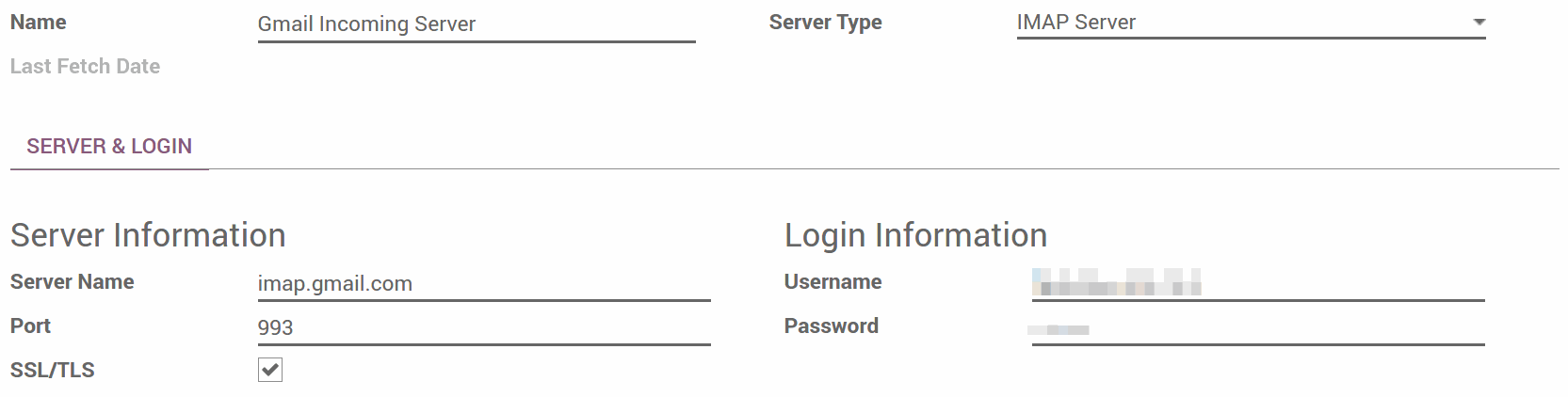Click the Server Type label
This screenshot has height=397, width=1568.
click(825, 23)
